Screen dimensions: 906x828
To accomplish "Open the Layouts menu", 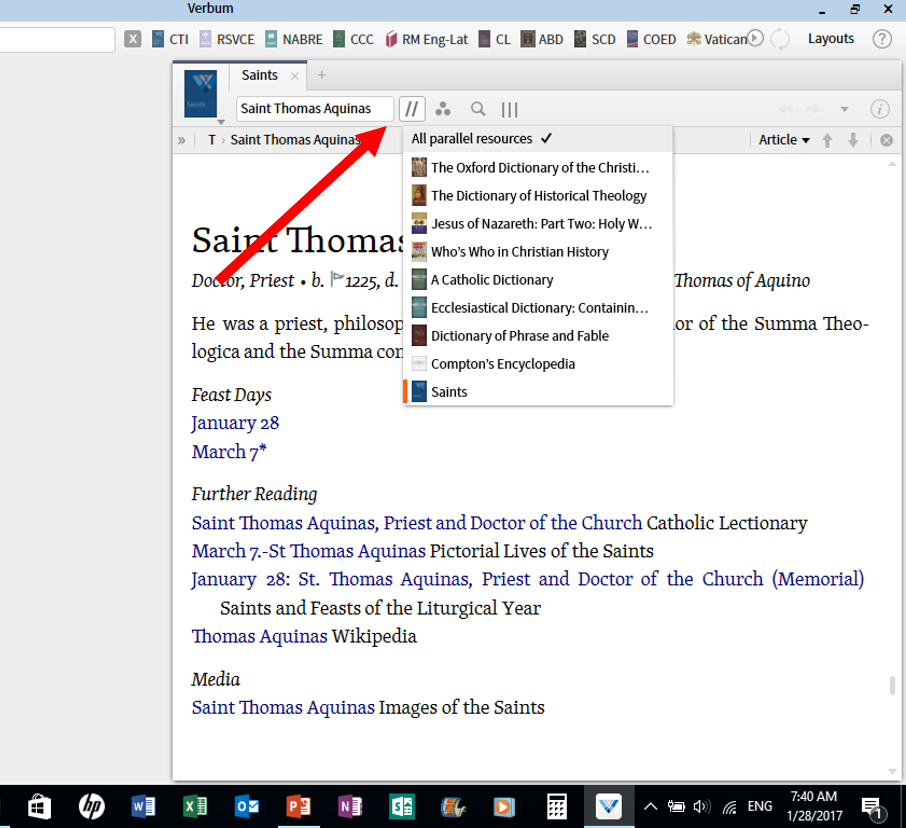I will pyautogui.click(x=830, y=39).
